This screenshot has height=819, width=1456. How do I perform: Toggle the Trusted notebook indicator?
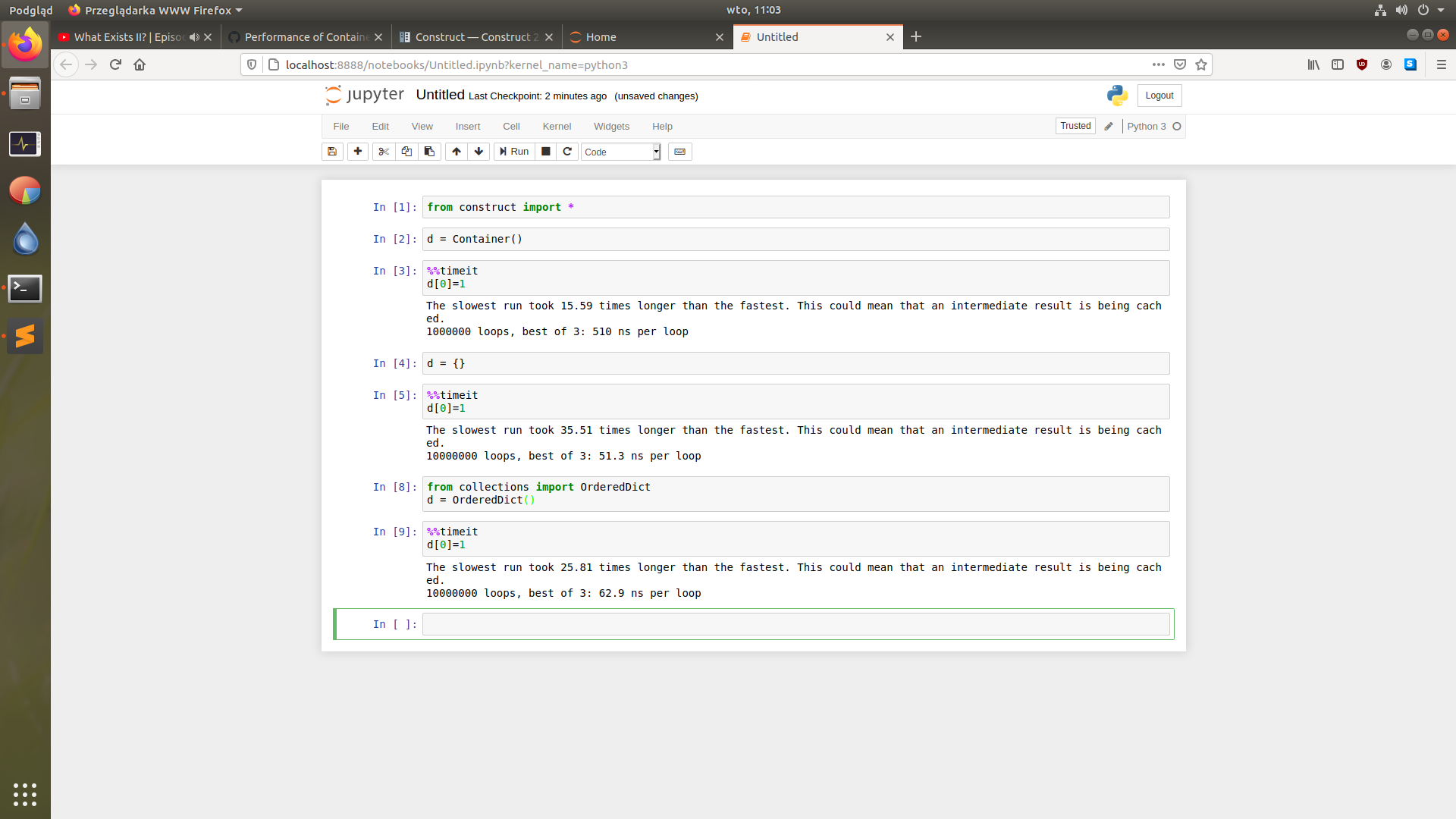point(1075,126)
